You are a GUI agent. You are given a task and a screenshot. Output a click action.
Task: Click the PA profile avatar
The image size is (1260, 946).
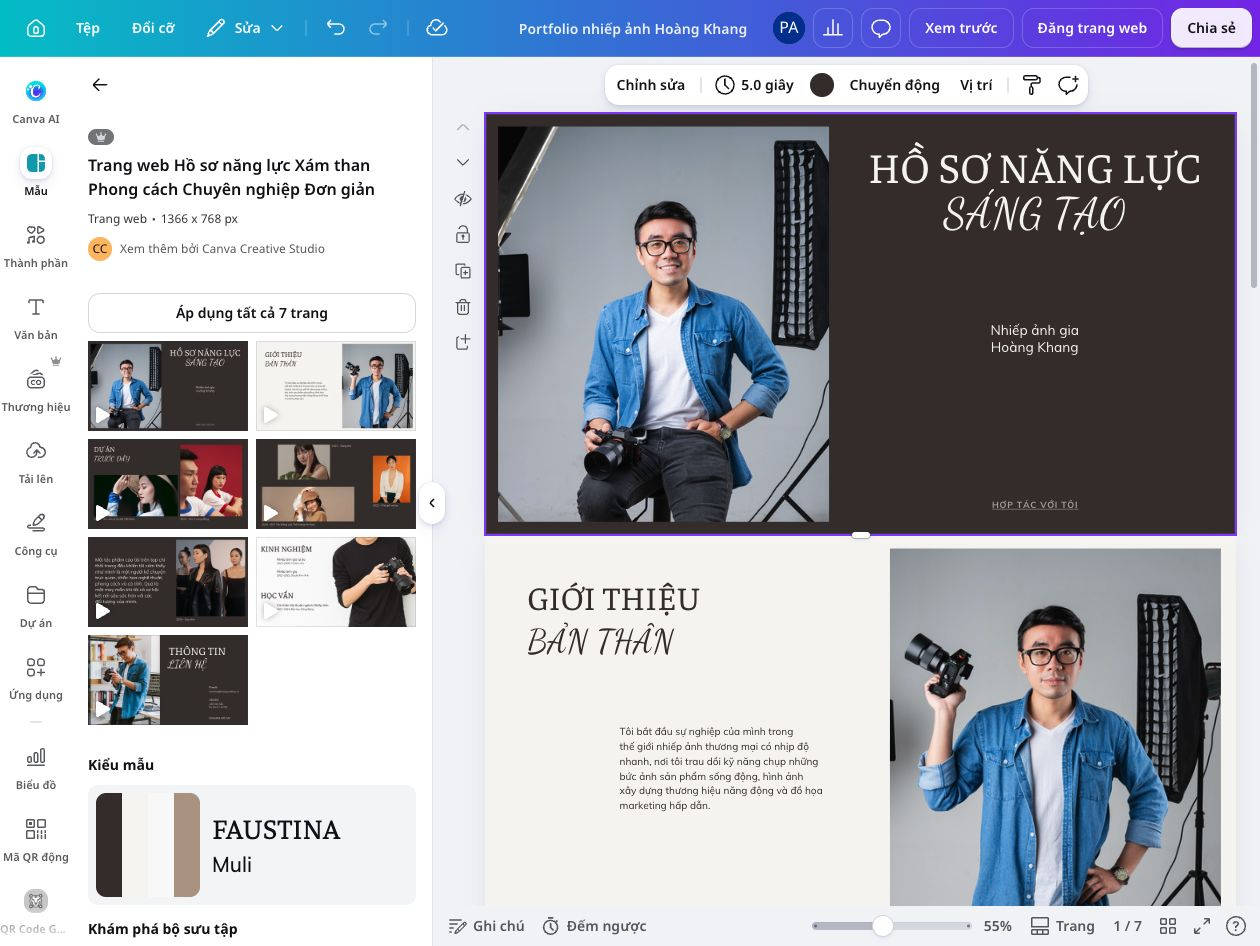pyautogui.click(x=789, y=28)
